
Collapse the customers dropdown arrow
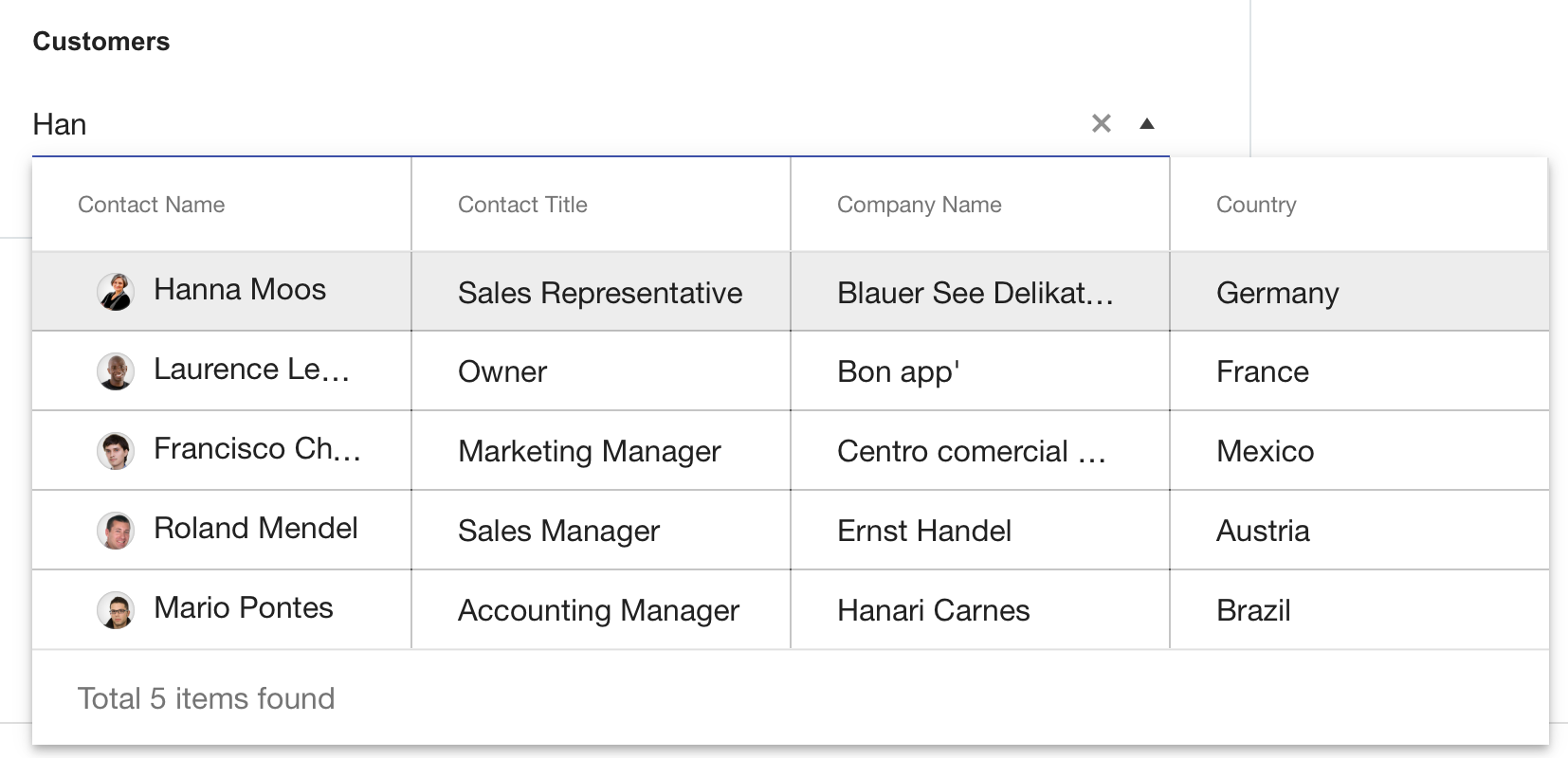(1146, 123)
